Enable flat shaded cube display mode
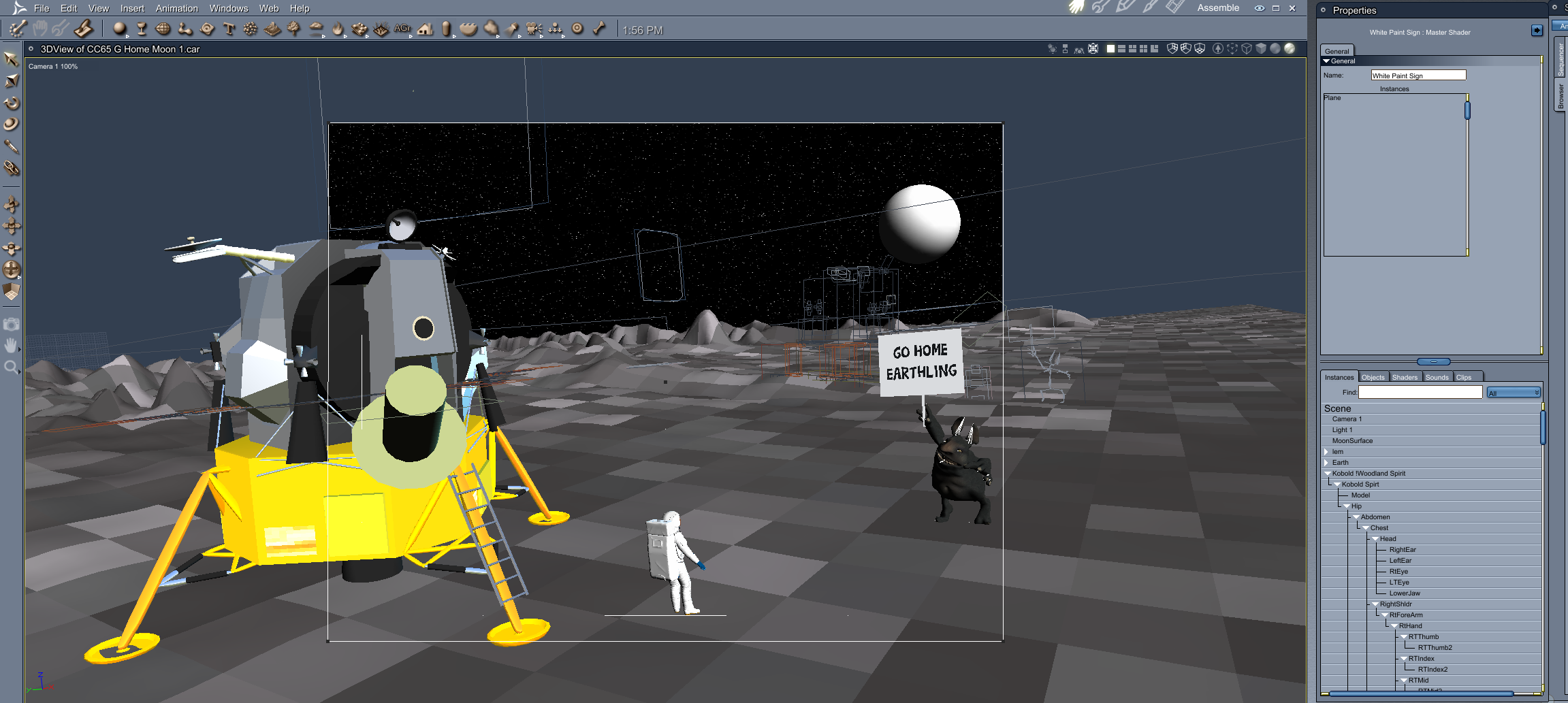Screen dimensions: 1568x703 tap(1261, 49)
